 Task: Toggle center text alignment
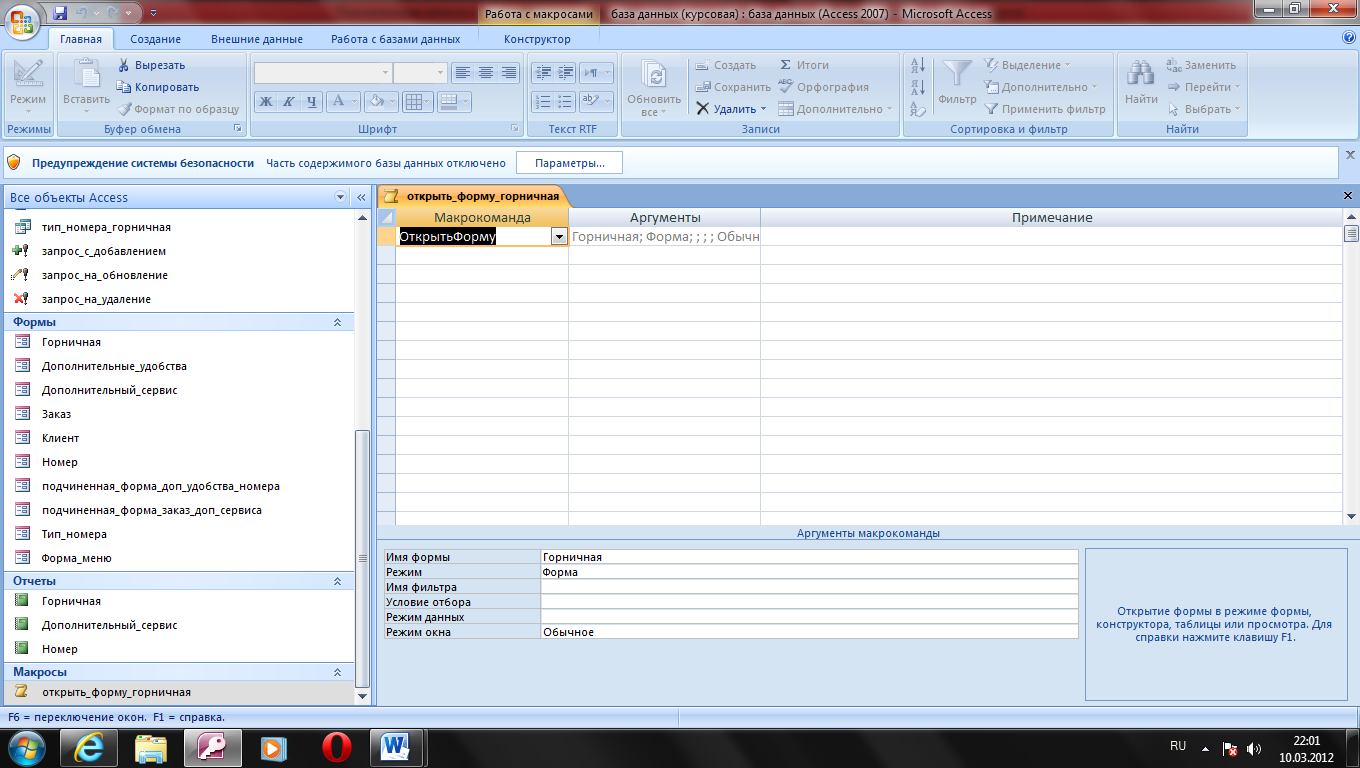pos(486,73)
